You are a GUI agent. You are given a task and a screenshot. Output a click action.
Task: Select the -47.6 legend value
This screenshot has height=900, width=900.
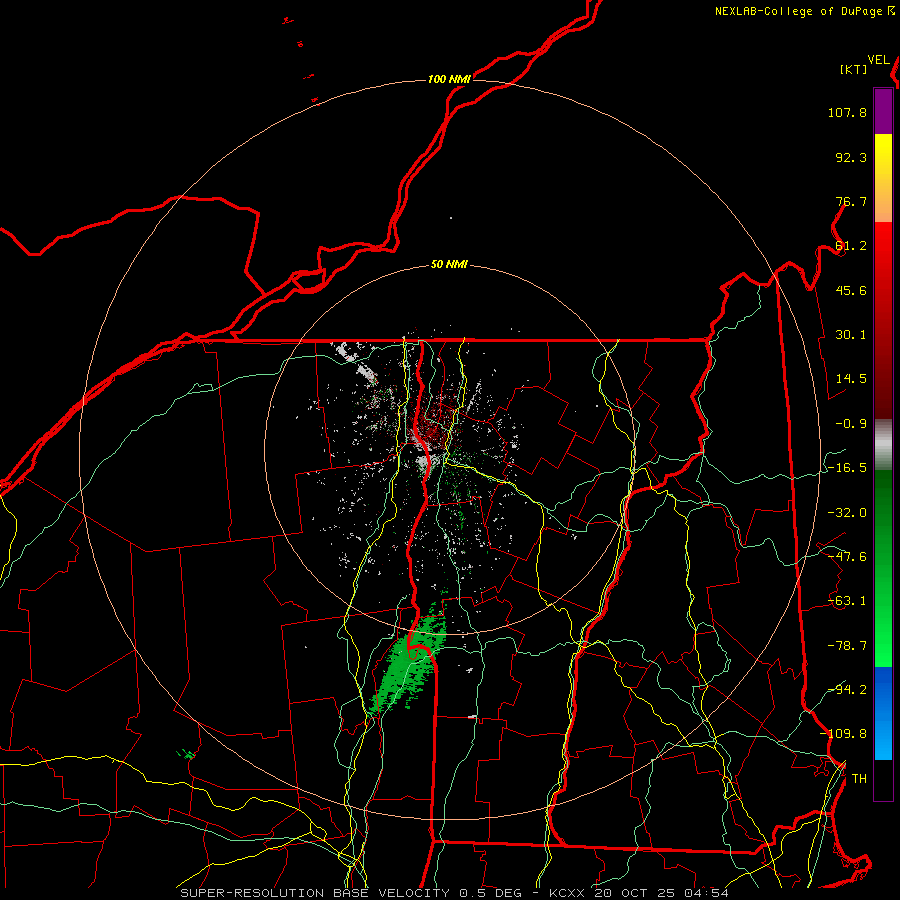point(847,557)
